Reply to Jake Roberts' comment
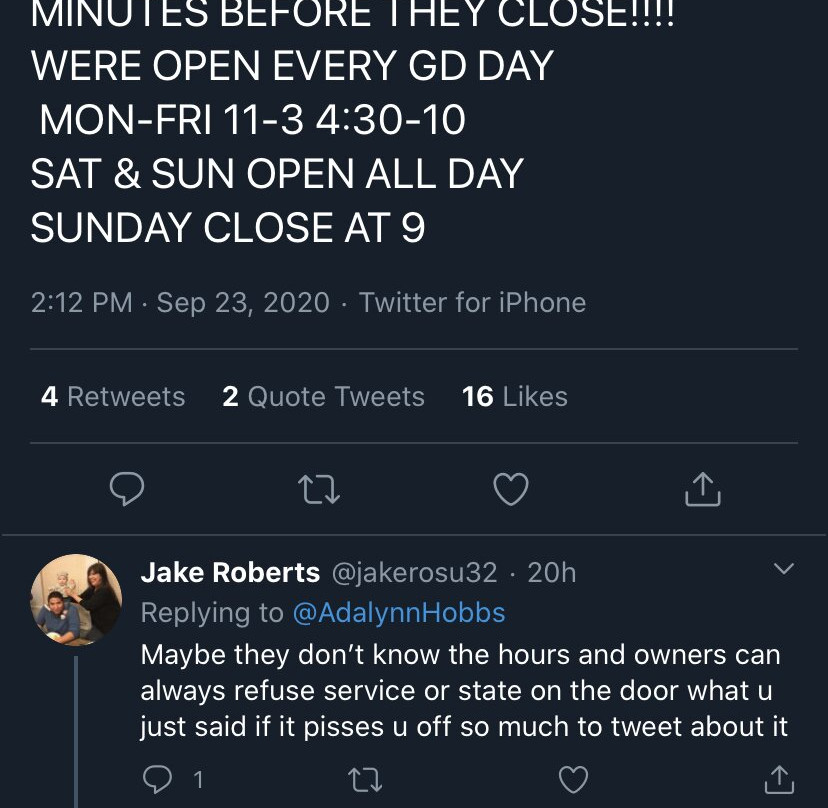Screen dimensions: 828x808 tap(156, 779)
